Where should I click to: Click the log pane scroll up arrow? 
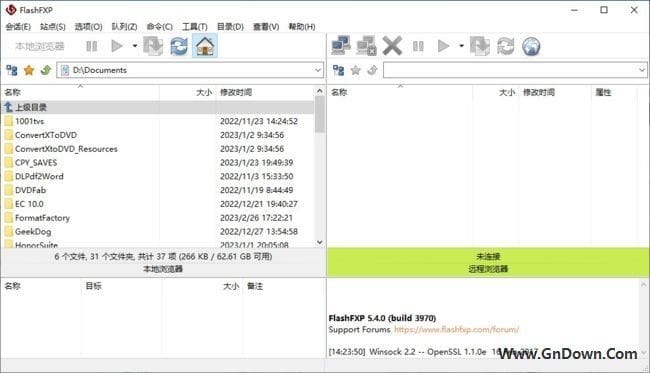pos(643,285)
